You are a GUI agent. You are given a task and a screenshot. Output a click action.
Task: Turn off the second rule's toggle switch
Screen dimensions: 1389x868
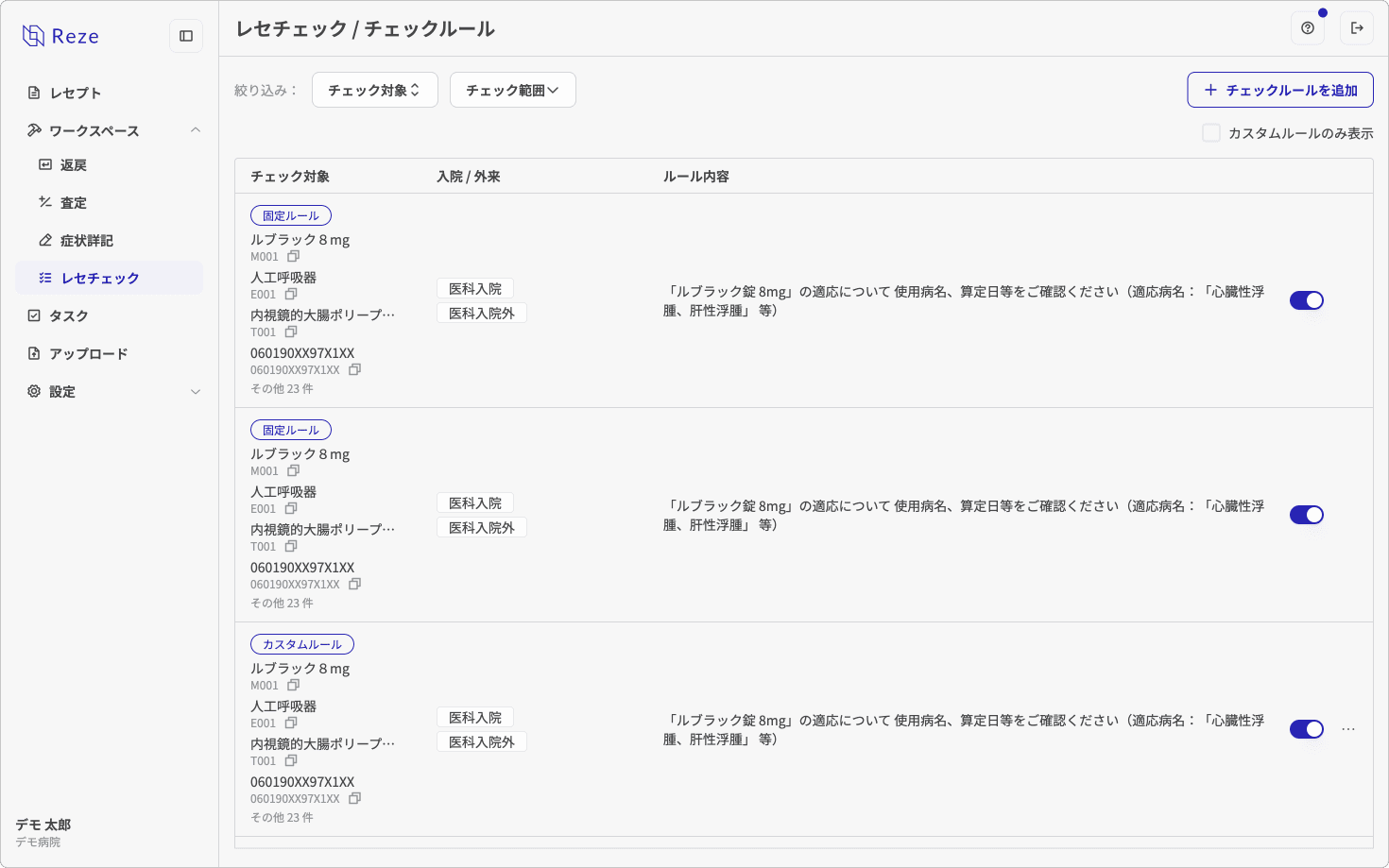tap(1307, 514)
